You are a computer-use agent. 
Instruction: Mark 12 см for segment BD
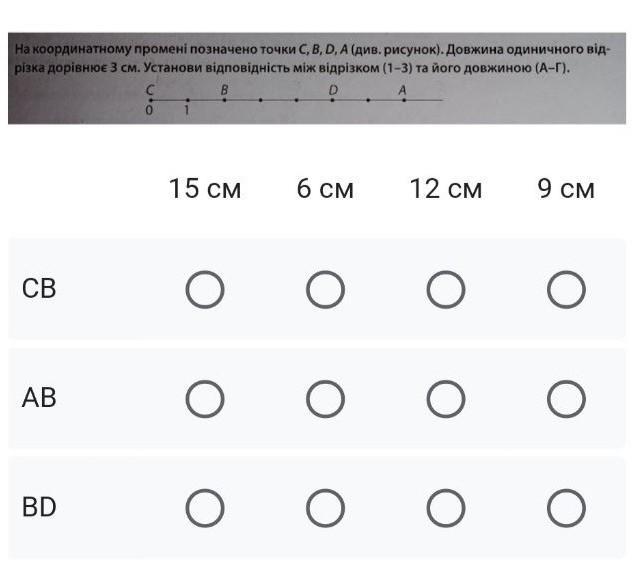[x=446, y=508]
